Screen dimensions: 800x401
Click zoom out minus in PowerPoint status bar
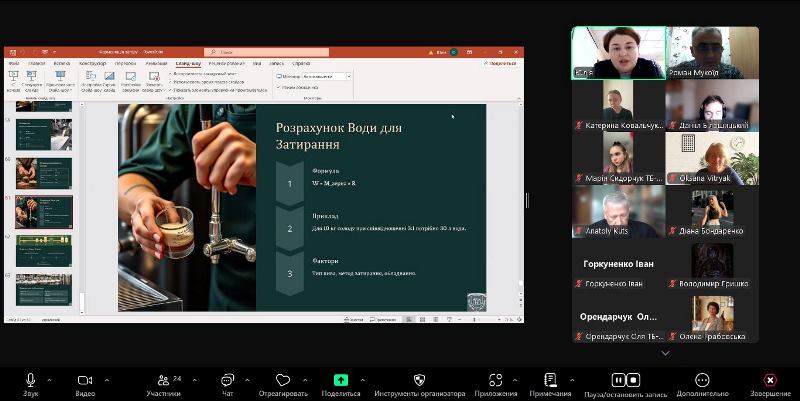click(x=460, y=319)
